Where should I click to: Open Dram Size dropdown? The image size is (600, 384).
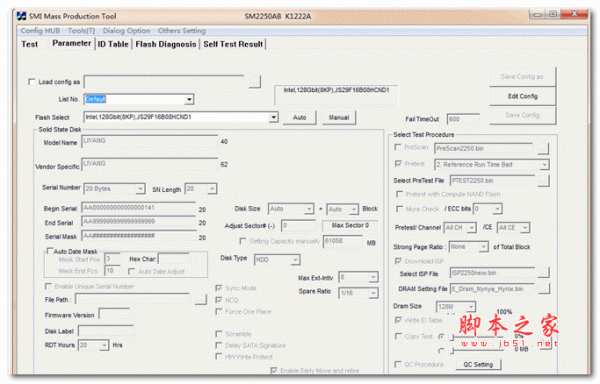(x=471, y=307)
